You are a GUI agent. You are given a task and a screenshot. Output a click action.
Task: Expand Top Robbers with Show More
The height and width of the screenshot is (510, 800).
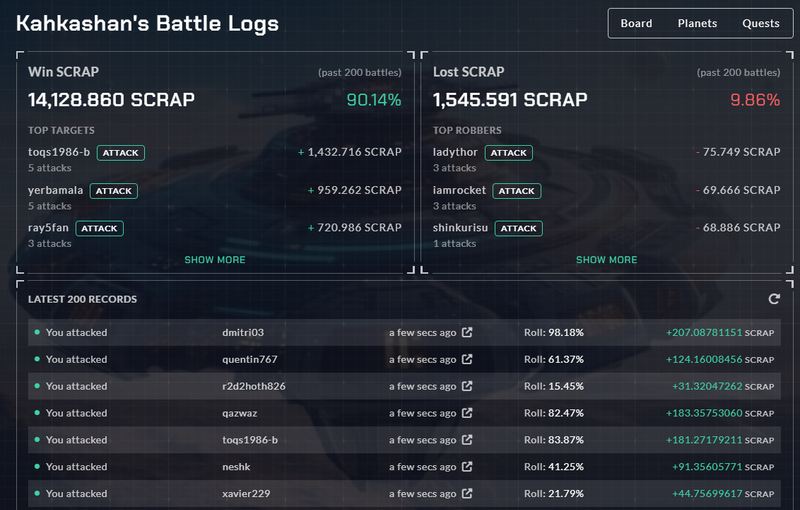tap(606, 260)
